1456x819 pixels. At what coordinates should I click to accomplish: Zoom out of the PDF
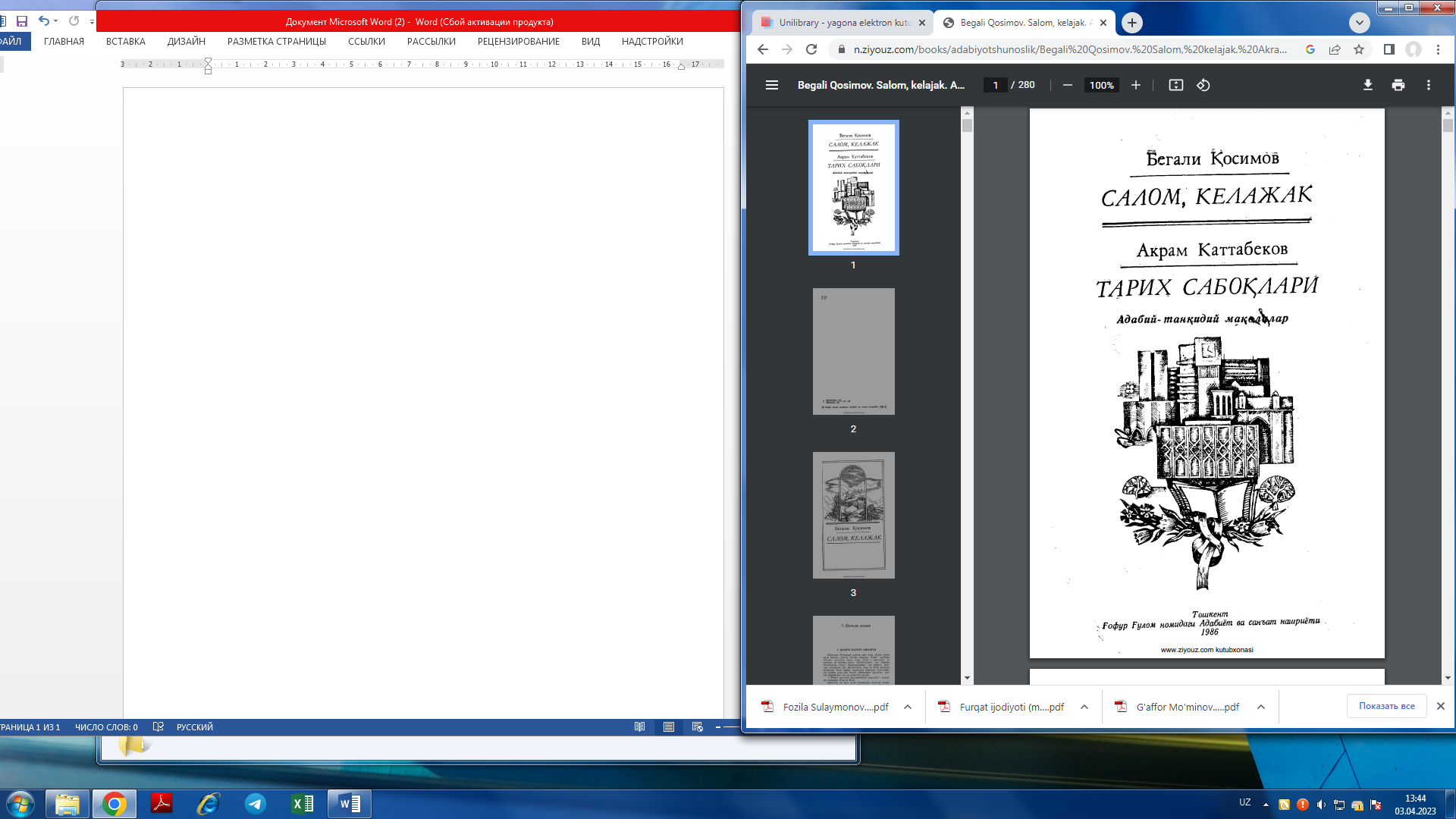click(1067, 85)
